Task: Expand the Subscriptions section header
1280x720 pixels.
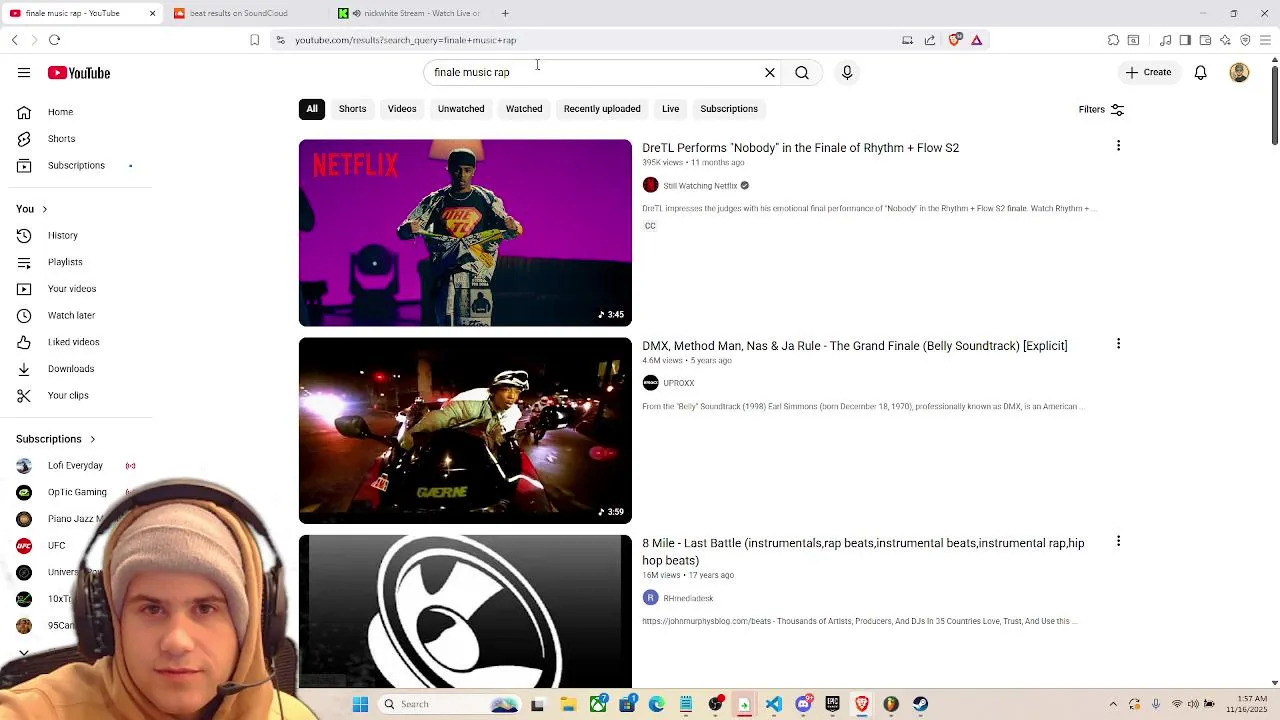Action: (56, 439)
